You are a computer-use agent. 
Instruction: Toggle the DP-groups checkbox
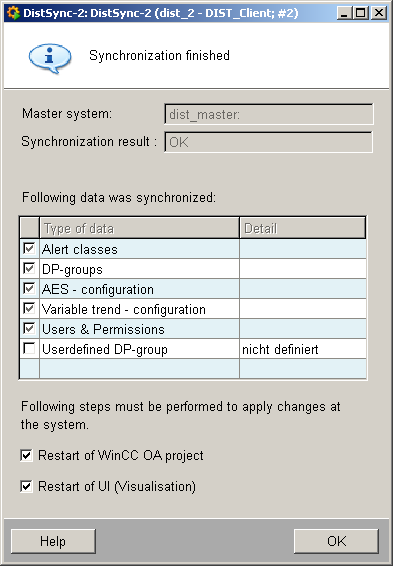(x=29, y=268)
